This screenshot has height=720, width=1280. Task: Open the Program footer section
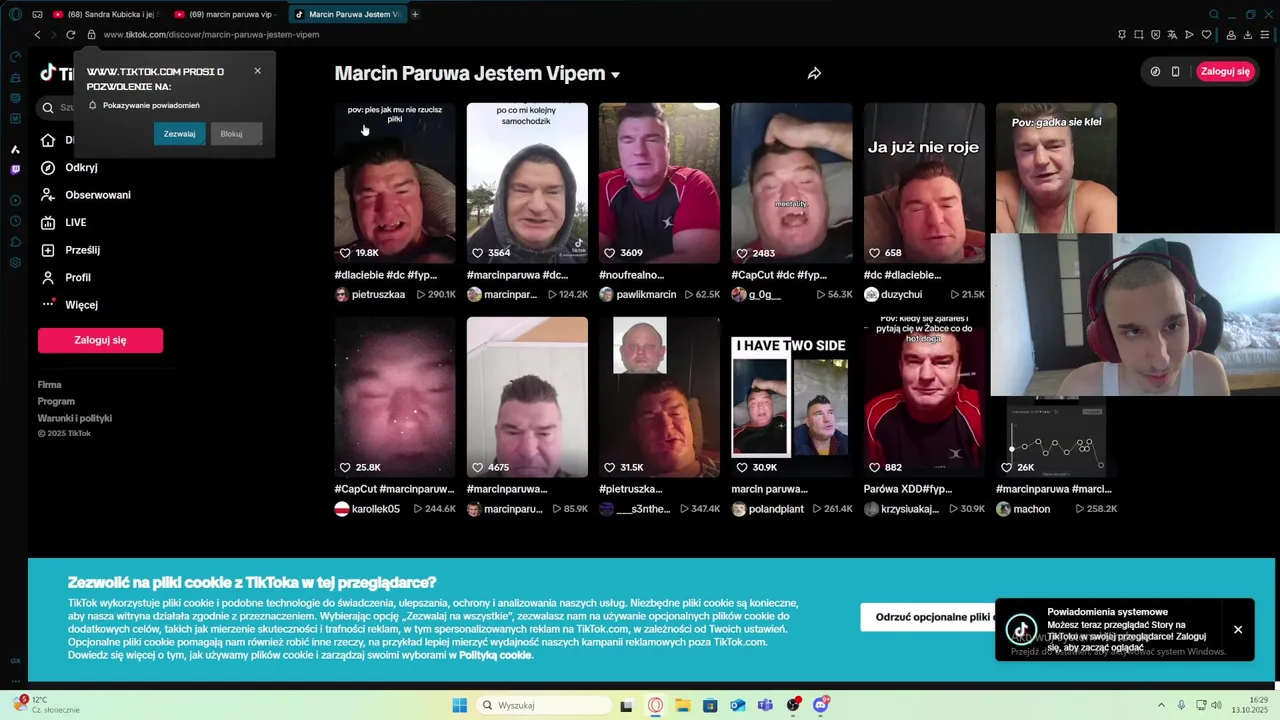pyautogui.click(x=56, y=401)
